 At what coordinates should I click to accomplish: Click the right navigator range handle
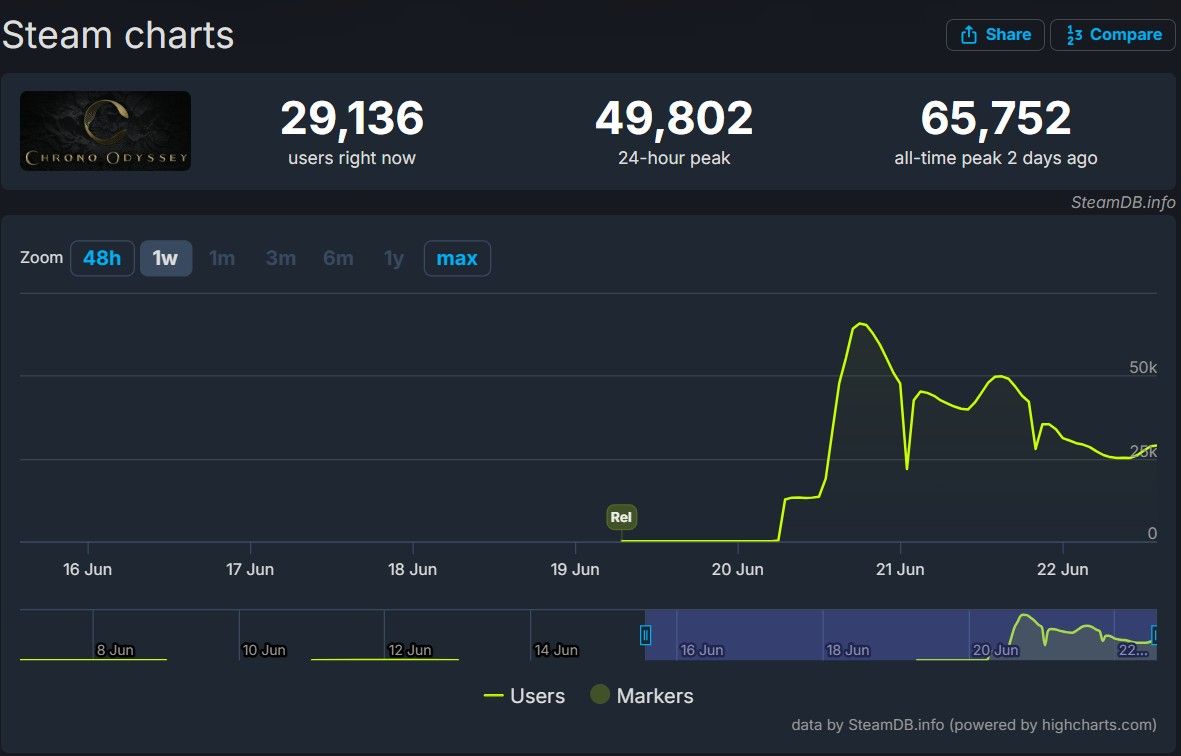pos(1155,634)
